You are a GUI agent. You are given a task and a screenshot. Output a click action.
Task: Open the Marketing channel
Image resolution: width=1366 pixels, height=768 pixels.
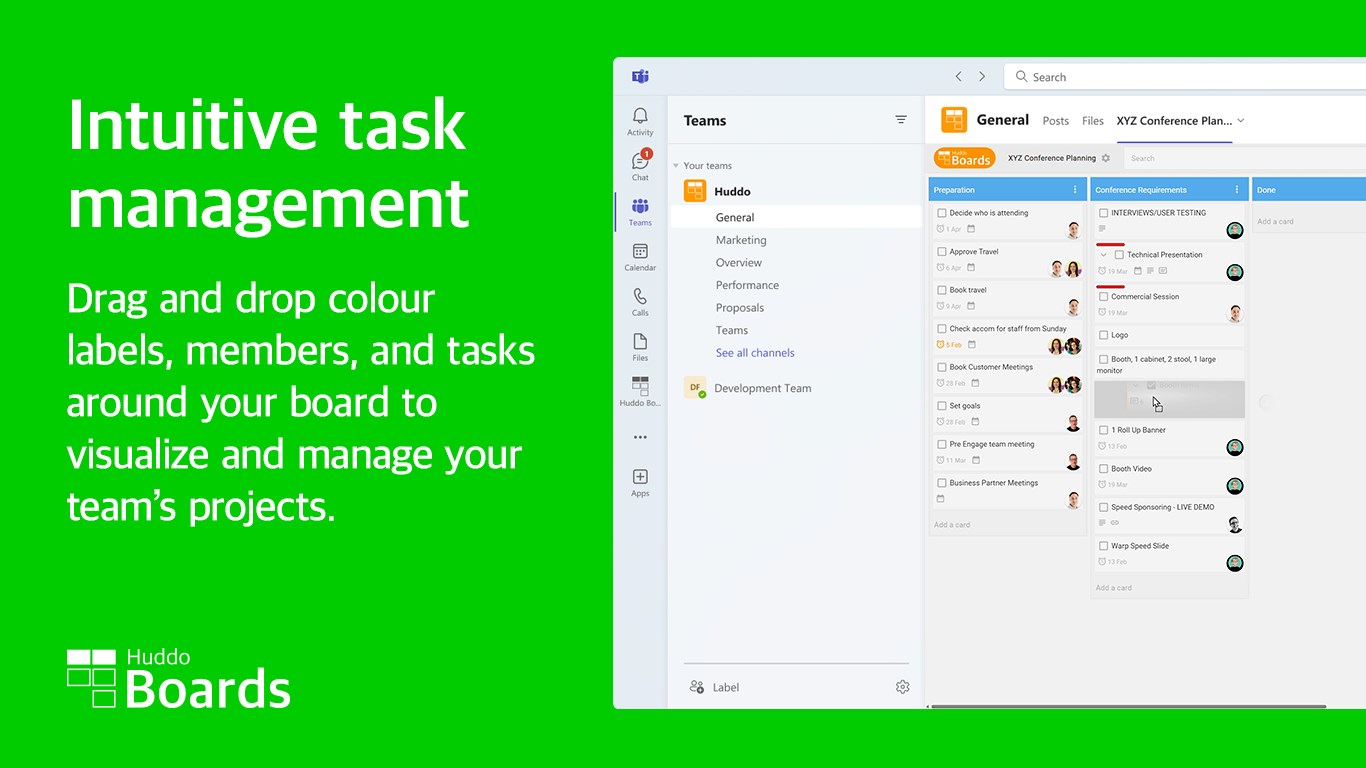pos(741,240)
